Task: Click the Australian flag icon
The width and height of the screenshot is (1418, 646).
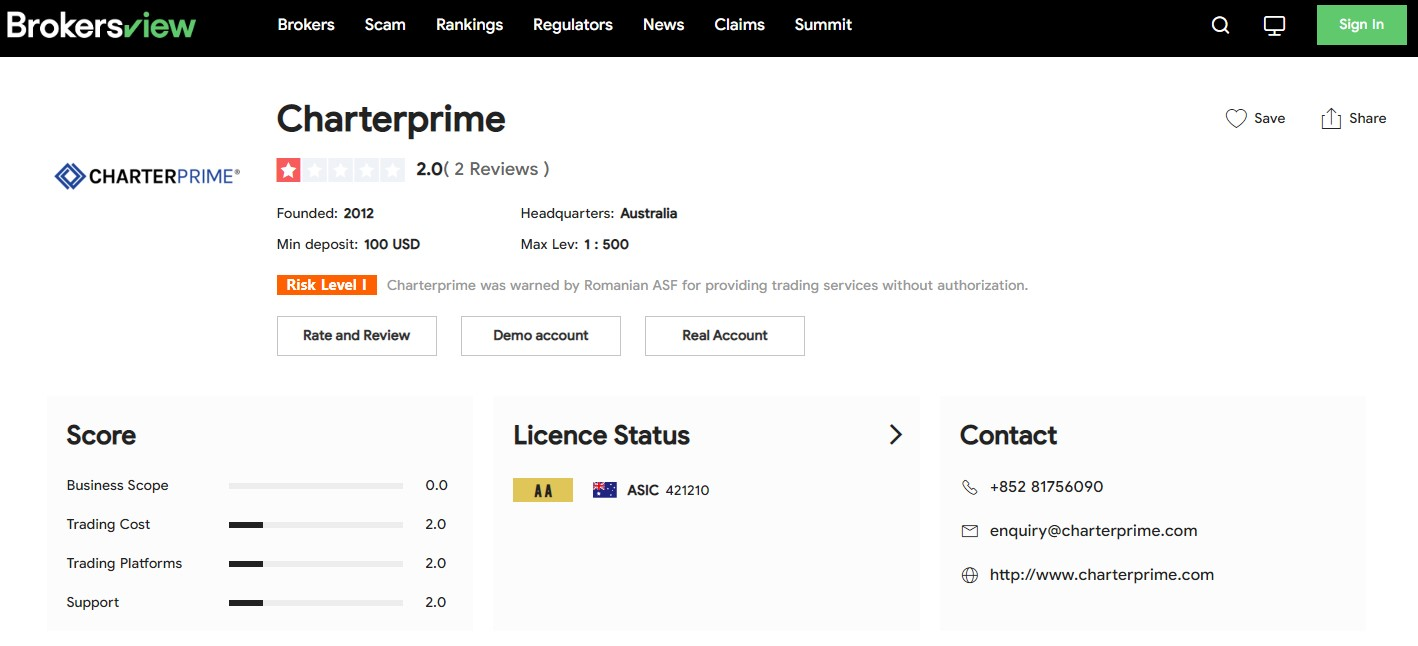Action: [604, 490]
